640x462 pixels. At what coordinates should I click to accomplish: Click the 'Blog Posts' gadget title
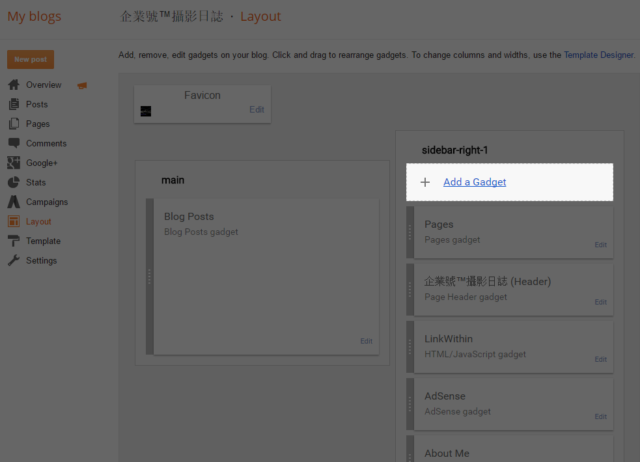[189, 216]
